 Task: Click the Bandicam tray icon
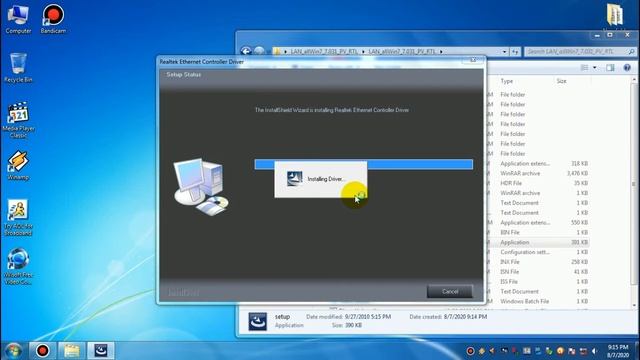[470, 351]
